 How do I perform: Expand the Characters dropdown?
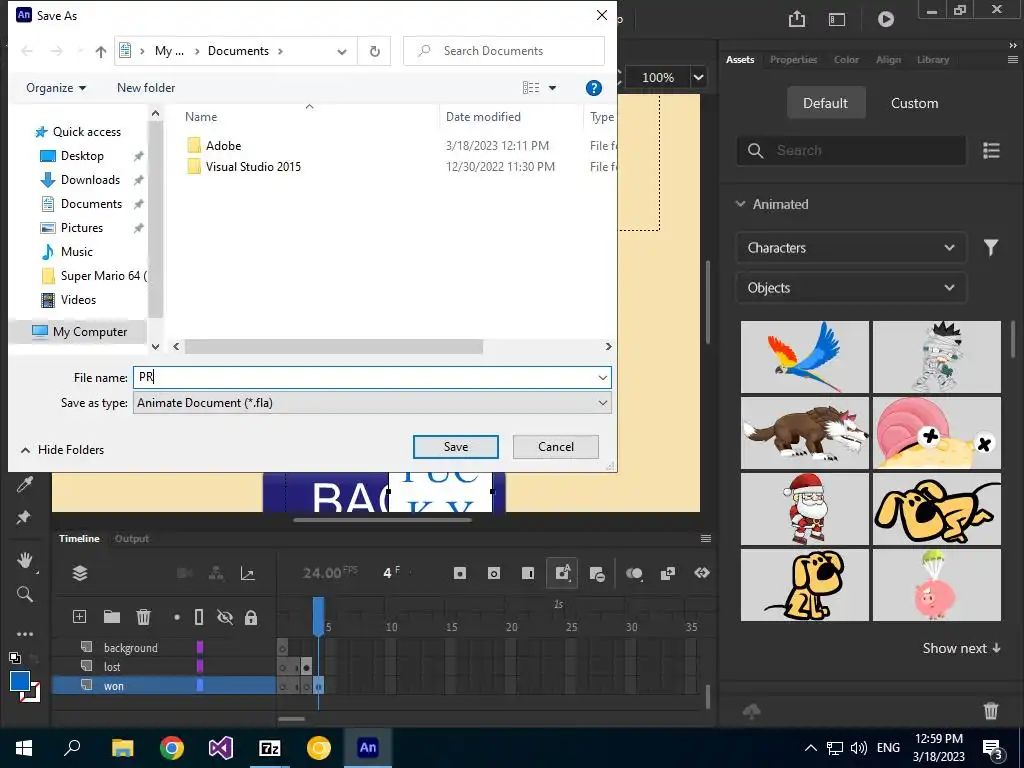[x=851, y=248]
